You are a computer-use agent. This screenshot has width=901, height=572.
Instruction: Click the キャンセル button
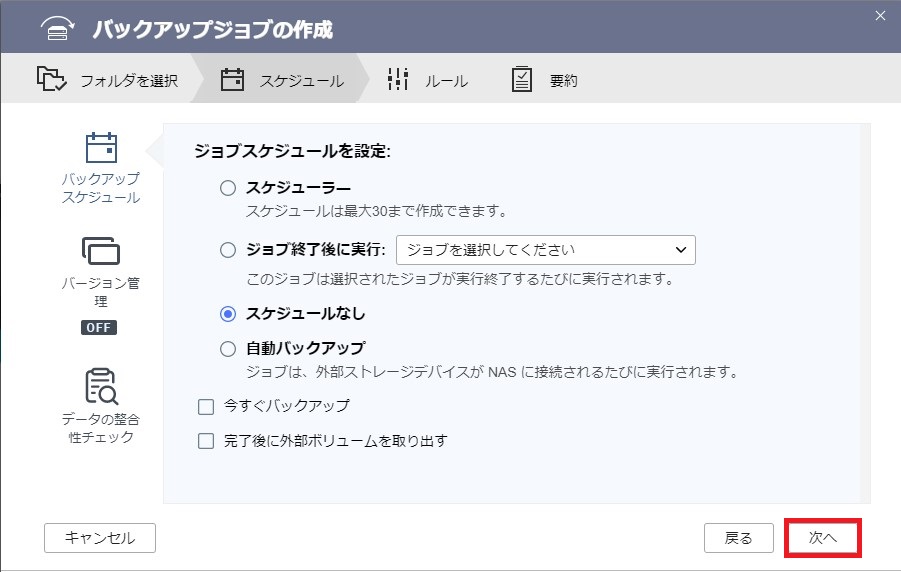pos(100,538)
